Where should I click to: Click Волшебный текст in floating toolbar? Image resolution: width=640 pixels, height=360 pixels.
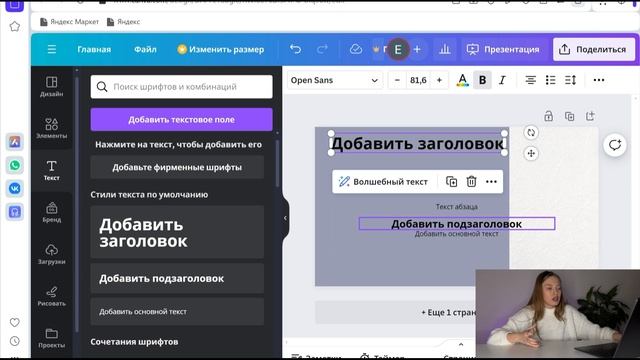(383, 182)
